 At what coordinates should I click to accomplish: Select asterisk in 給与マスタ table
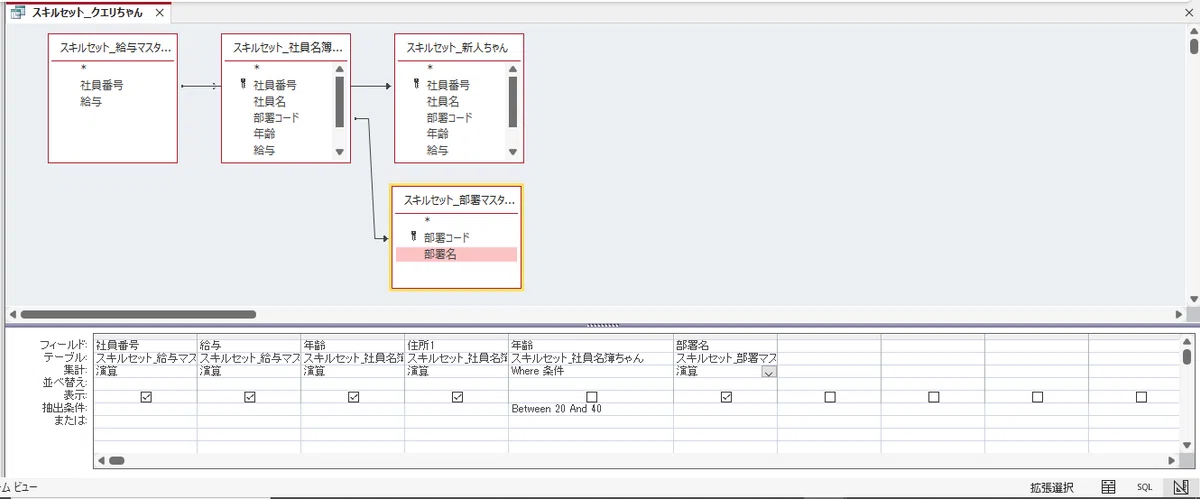click(x=83, y=70)
